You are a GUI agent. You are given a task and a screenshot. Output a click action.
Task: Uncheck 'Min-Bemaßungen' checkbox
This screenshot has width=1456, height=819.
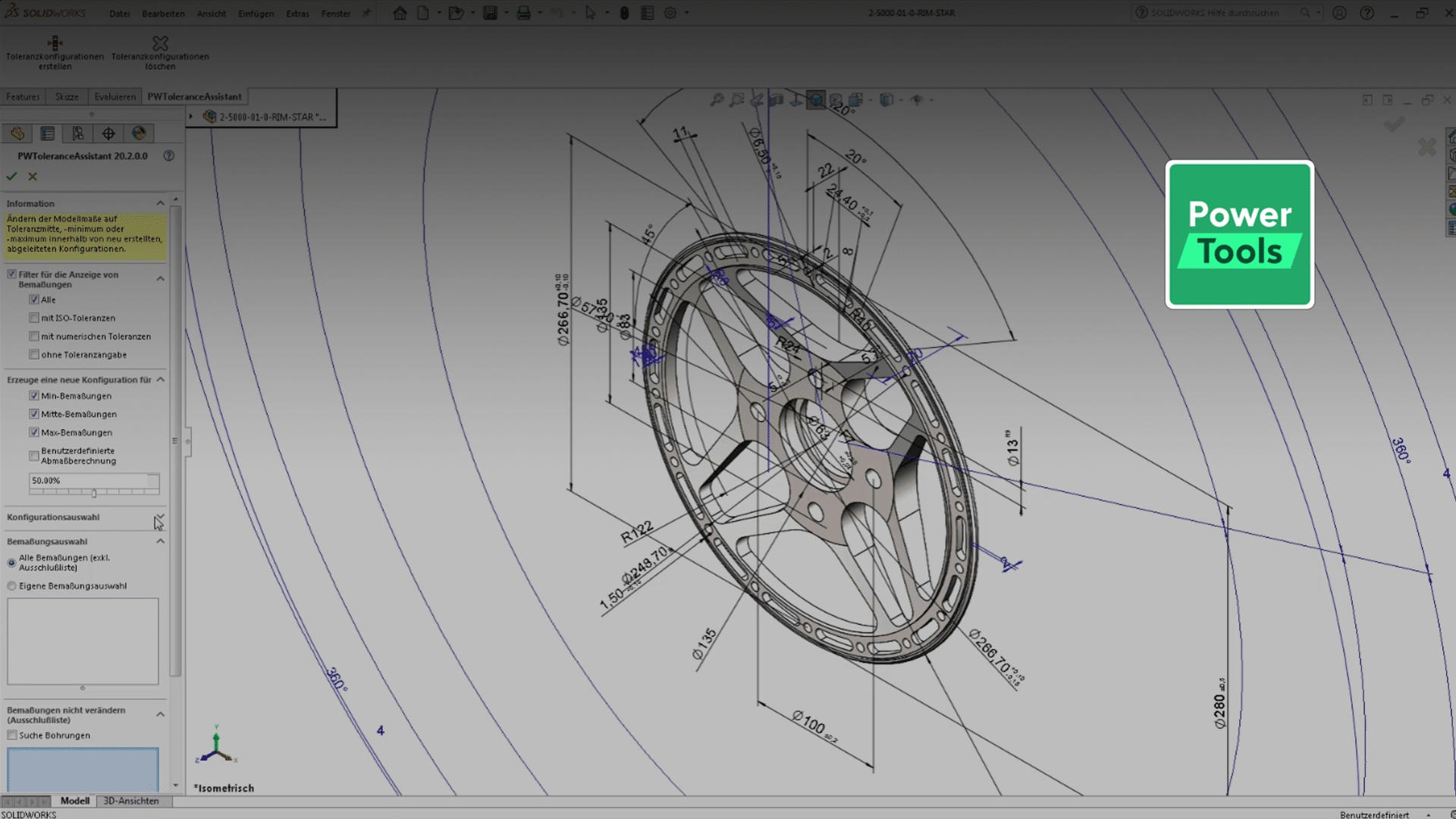(34, 395)
